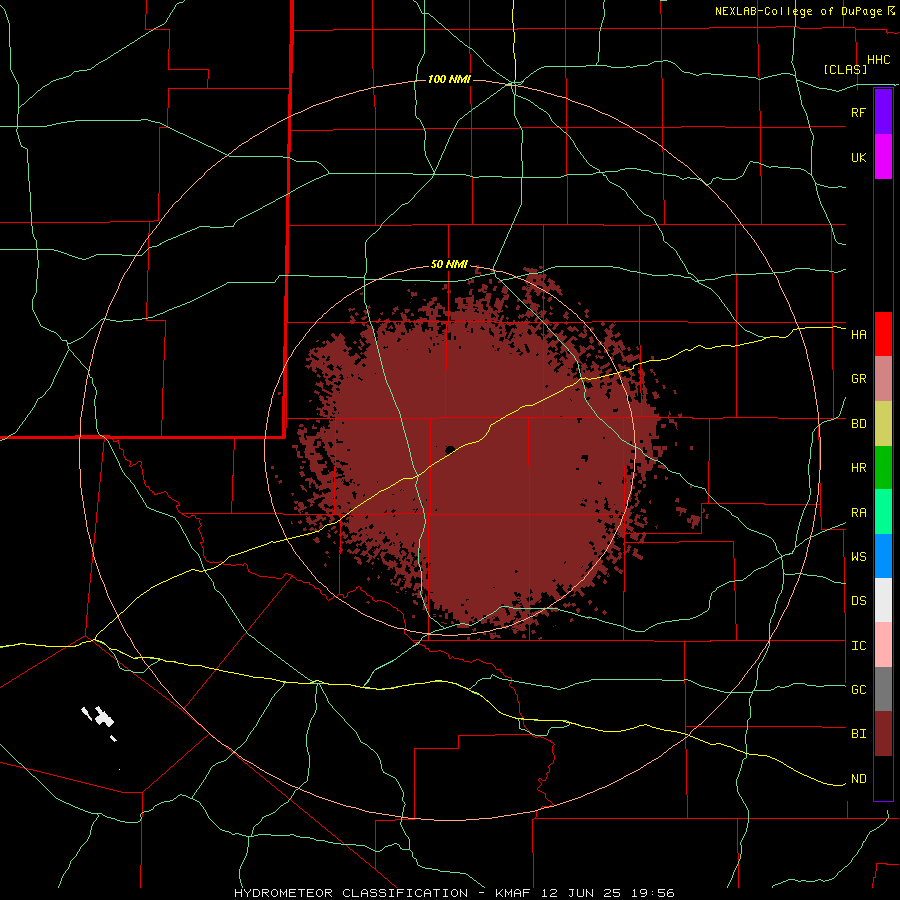The height and width of the screenshot is (900, 900).
Task: Click the "KMAF" radar site identifier
Action: [514, 893]
